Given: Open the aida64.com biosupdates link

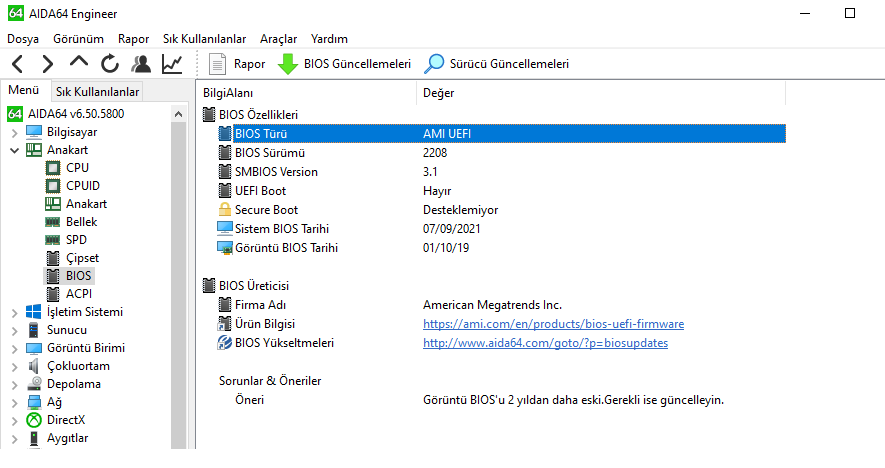Looking at the screenshot, I should click(545, 343).
